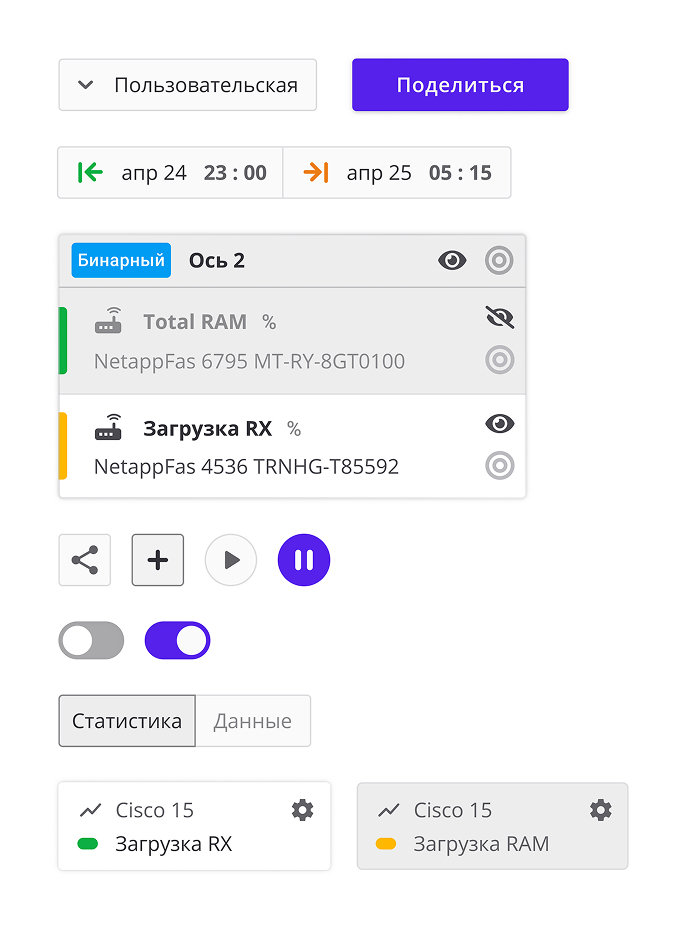The width and height of the screenshot is (687, 929).
Task: Open the Пользовательская dropdown
Action: pyautogui.click(x=188, y=85)
